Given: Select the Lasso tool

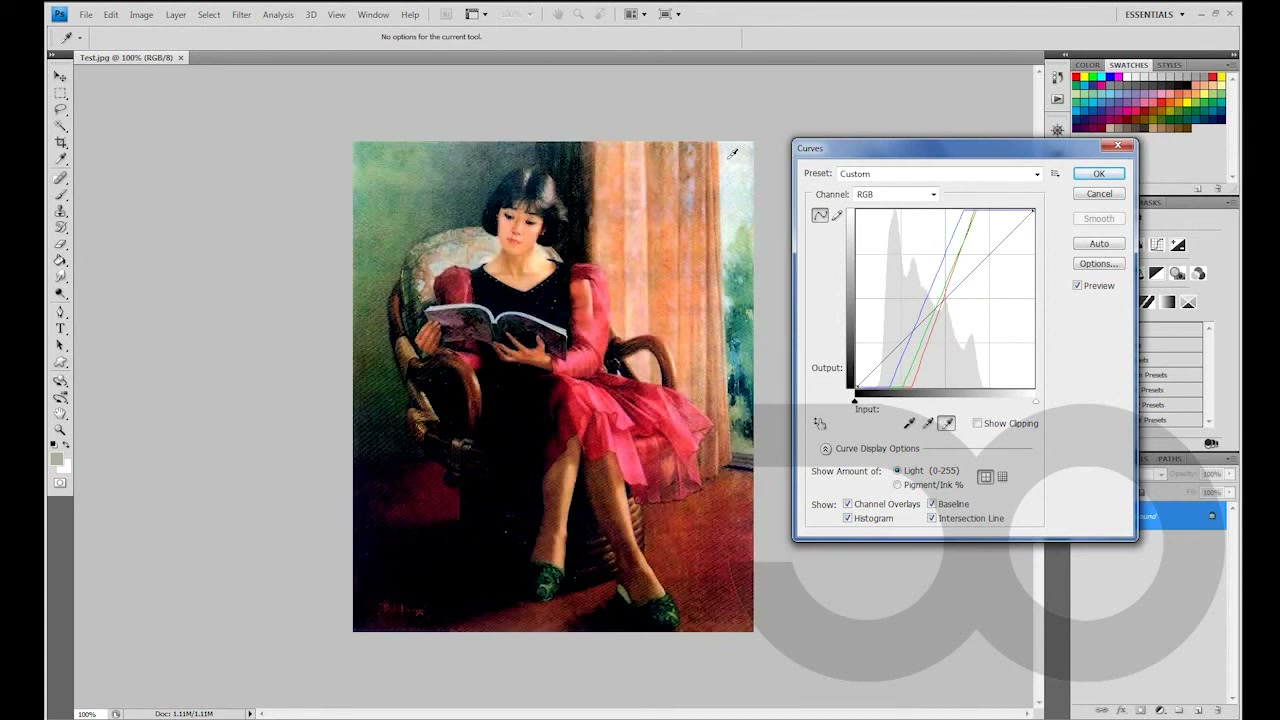Looking at the screenshot, I should pos(60,110).
